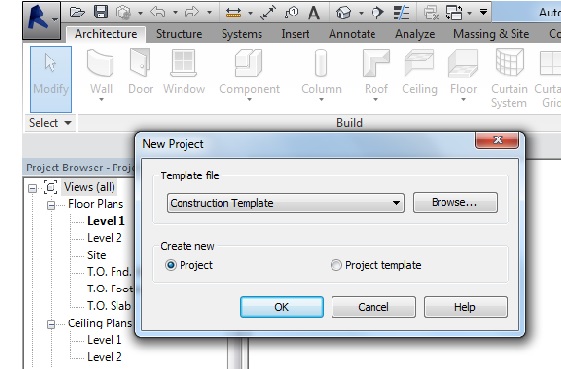The width and height of the screenshot is (561, 369).
Task: Select the Aligned Dimension tool icon
Action: (233, 13)
